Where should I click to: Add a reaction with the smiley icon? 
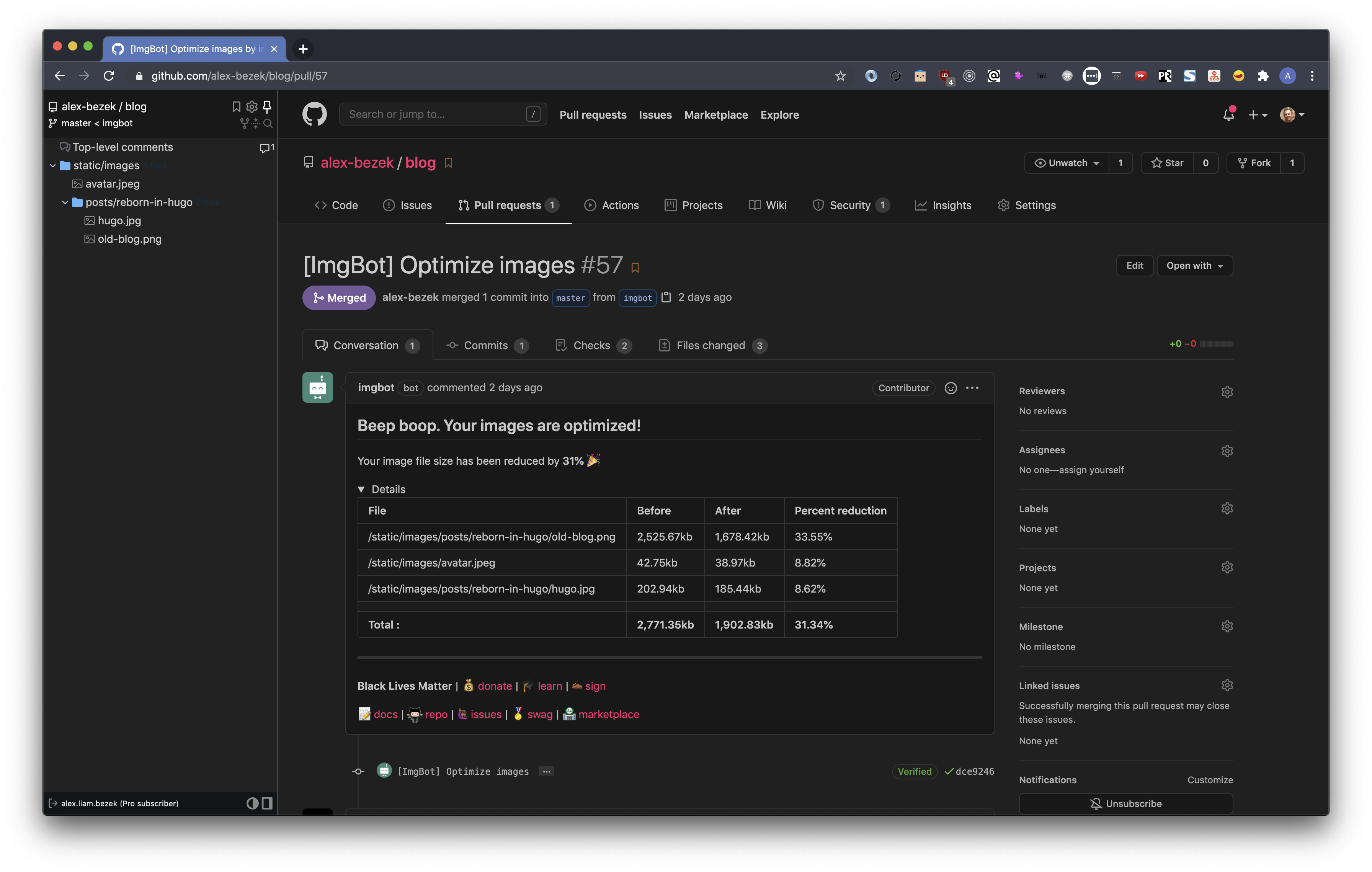click(951, 389)
